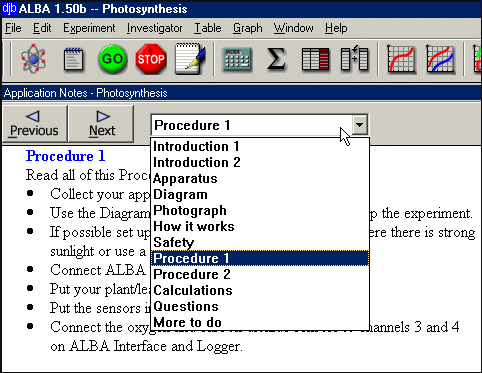
Task: Click the blue Procedure 1 heading
Action: pos(66,156)
